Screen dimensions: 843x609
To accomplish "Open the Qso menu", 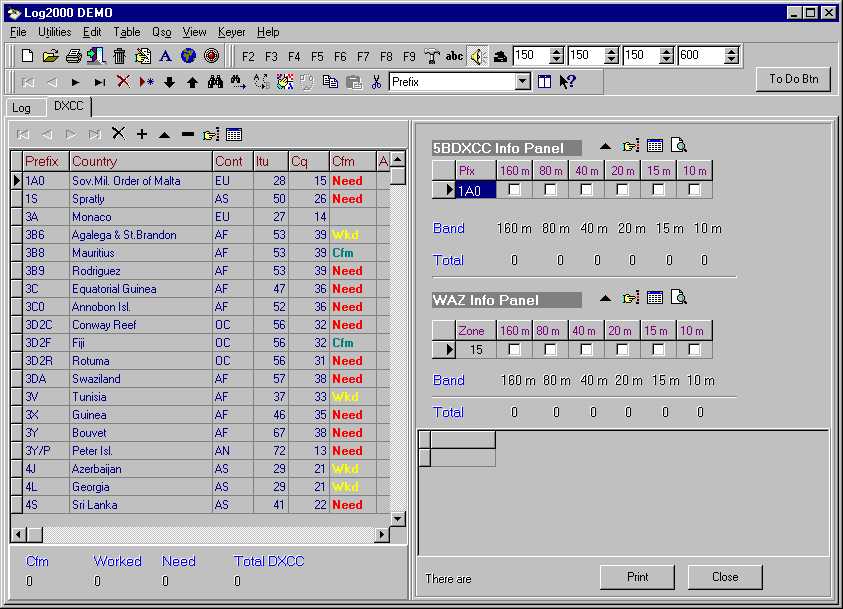I will pyautogui.click(x=162, y=32).
